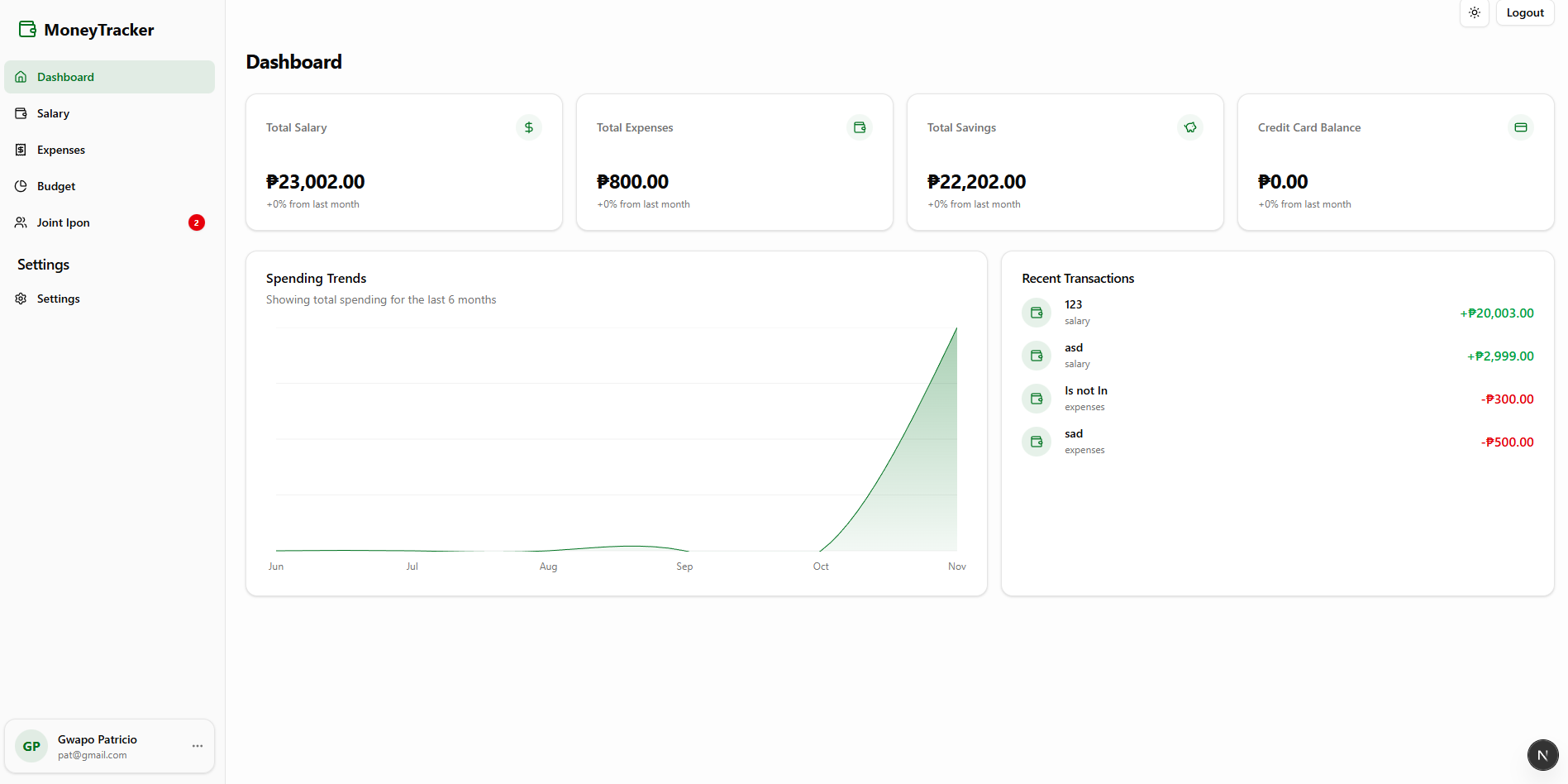The width and height of the screenshot is (1568, 784).
Task: Toggle light/dark theme with the sun icon
Action: coord(1475,12)
